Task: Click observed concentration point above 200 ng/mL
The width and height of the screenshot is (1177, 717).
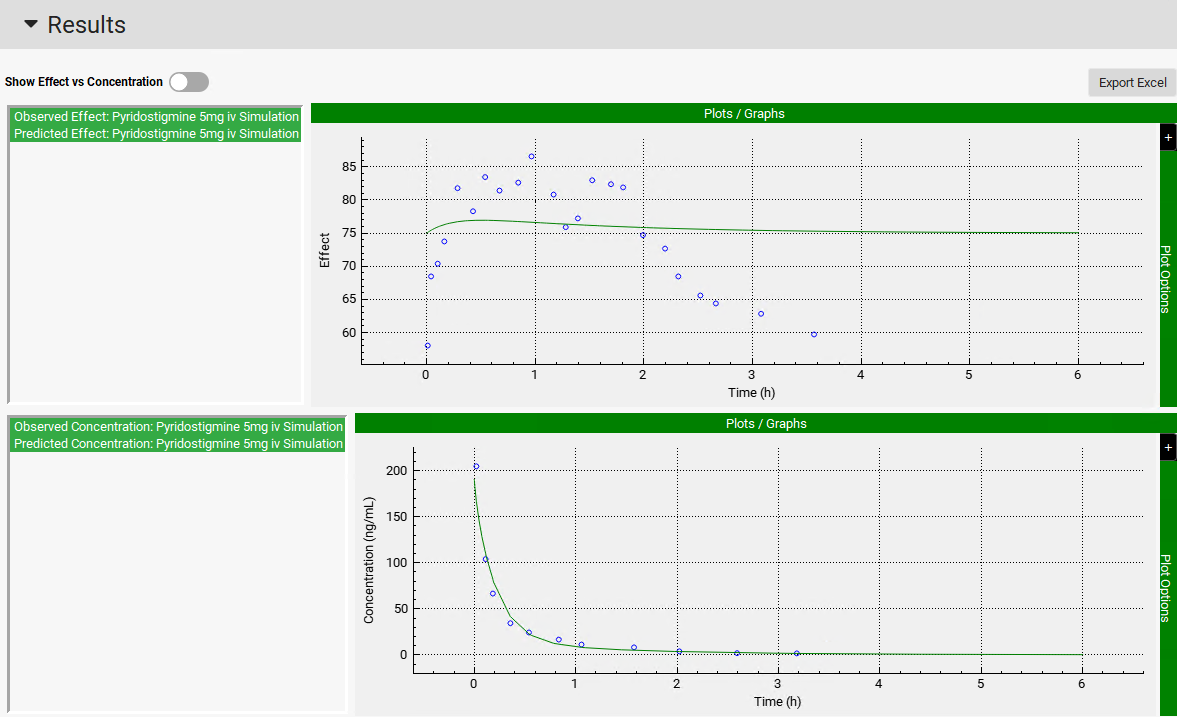Action: [x=476, y=467]
